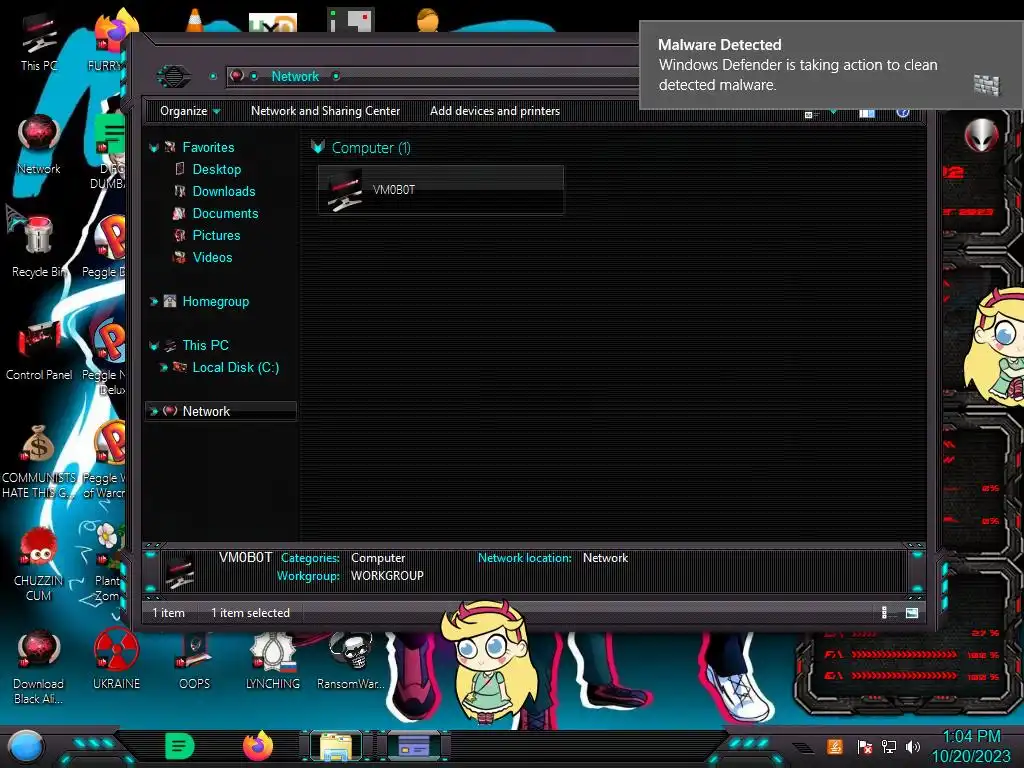
Task: Switch to details view in status bar
Action: [884, 613]
